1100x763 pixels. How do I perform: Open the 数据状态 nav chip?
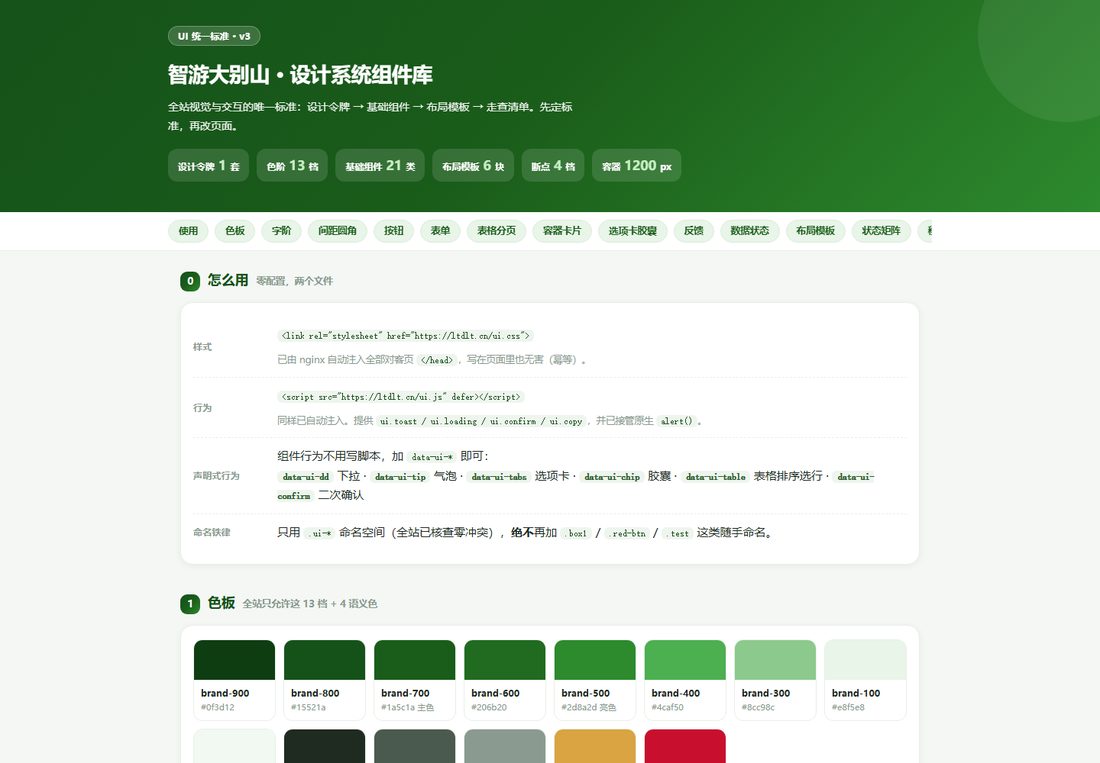coord(750,231)
